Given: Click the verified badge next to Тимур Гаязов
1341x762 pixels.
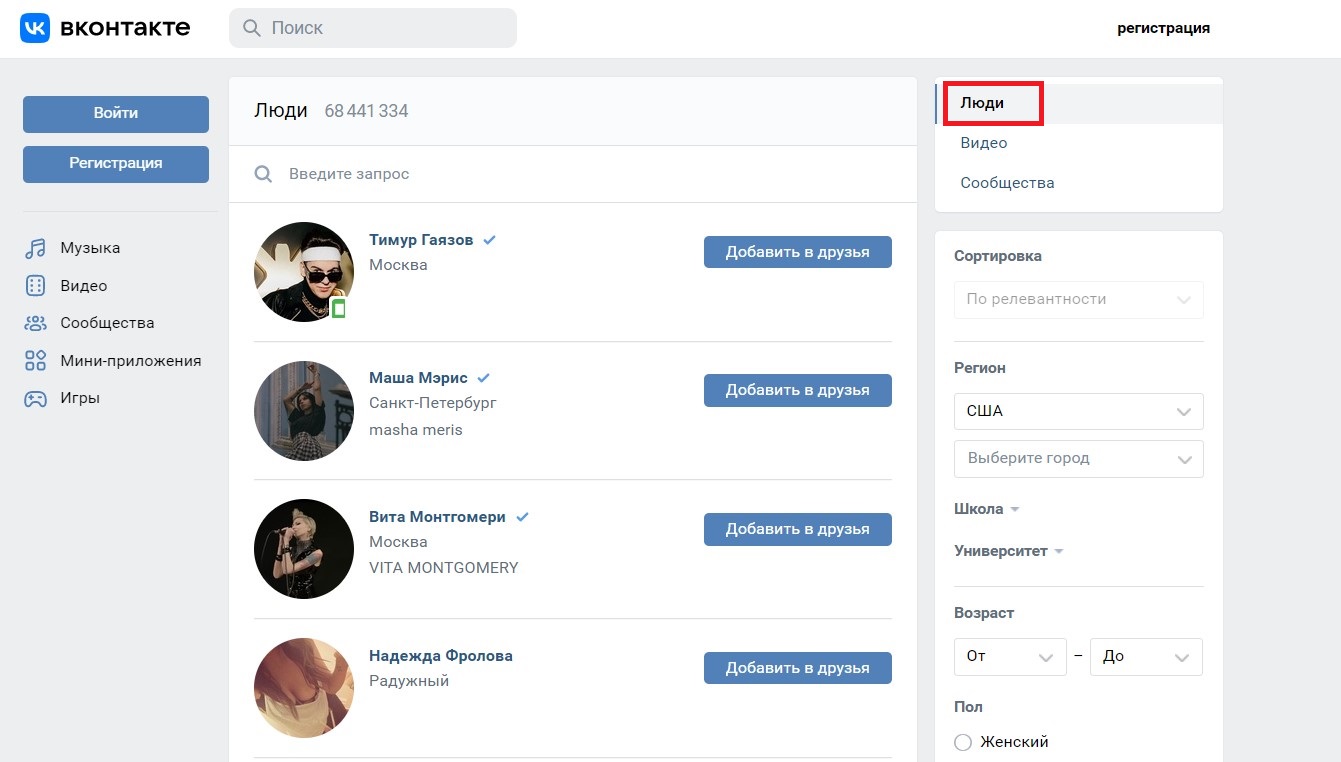Looking at the screenshot, I should click(489, 239).
